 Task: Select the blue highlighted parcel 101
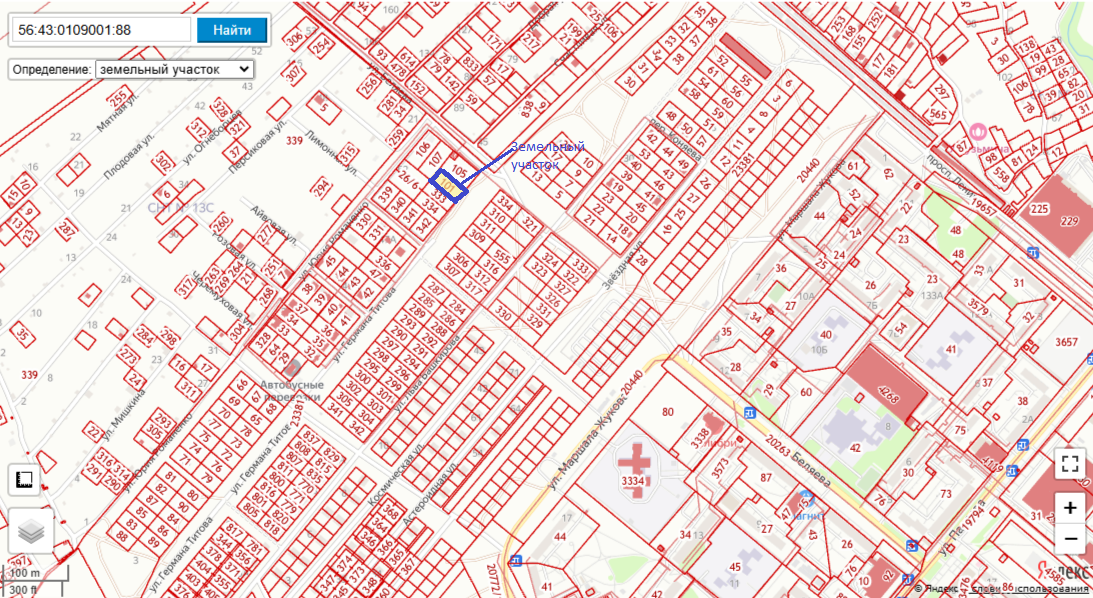(x=449, y=186)
